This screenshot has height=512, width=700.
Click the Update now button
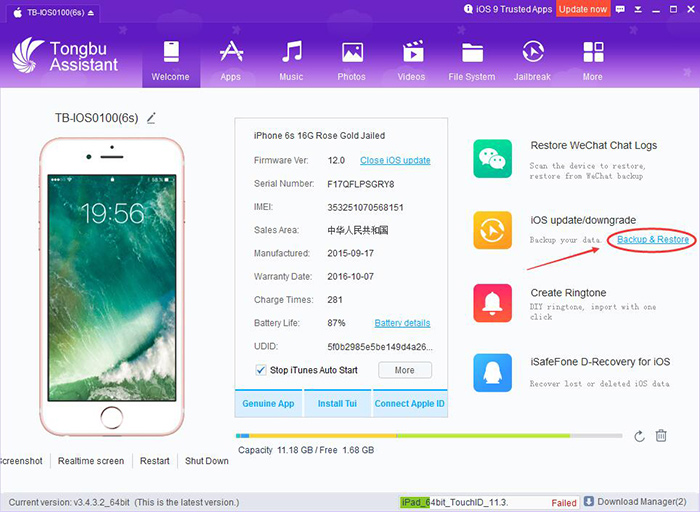583,9
